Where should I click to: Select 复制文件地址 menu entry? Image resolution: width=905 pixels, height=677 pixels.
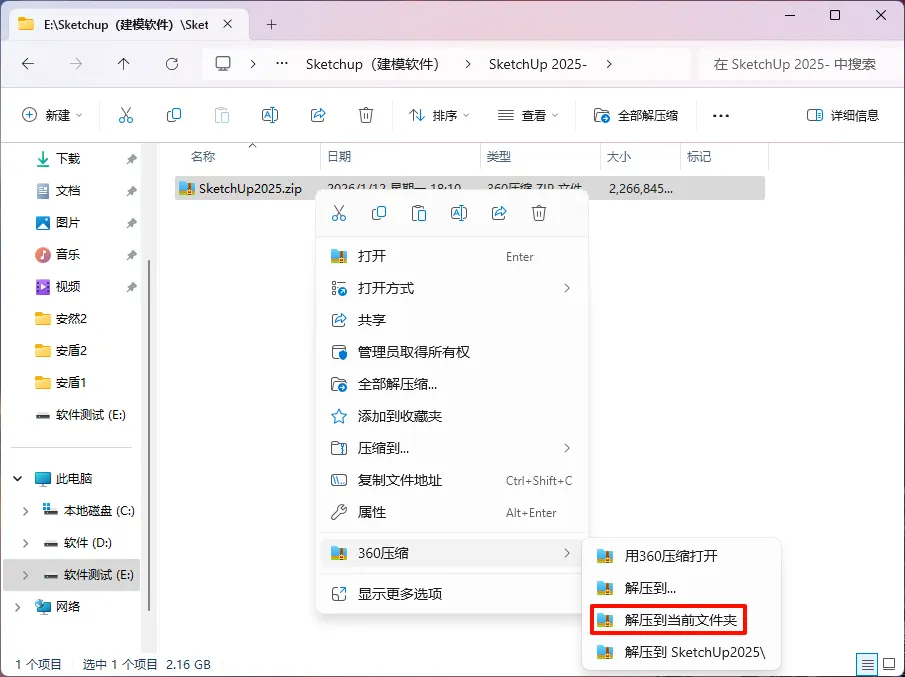[452, 480]
